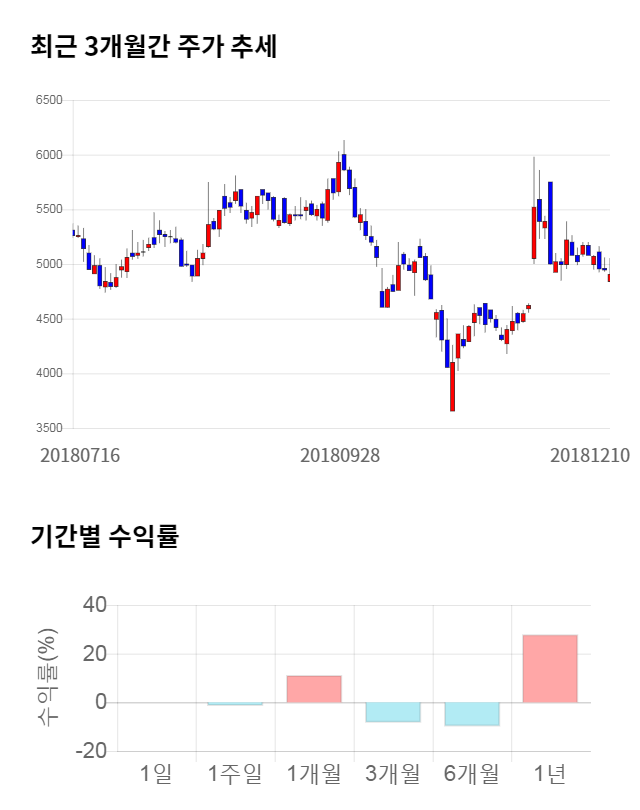Click the 1년 red return bar
The width and height of the screenshot is (640, 810).
click(550, 668)
